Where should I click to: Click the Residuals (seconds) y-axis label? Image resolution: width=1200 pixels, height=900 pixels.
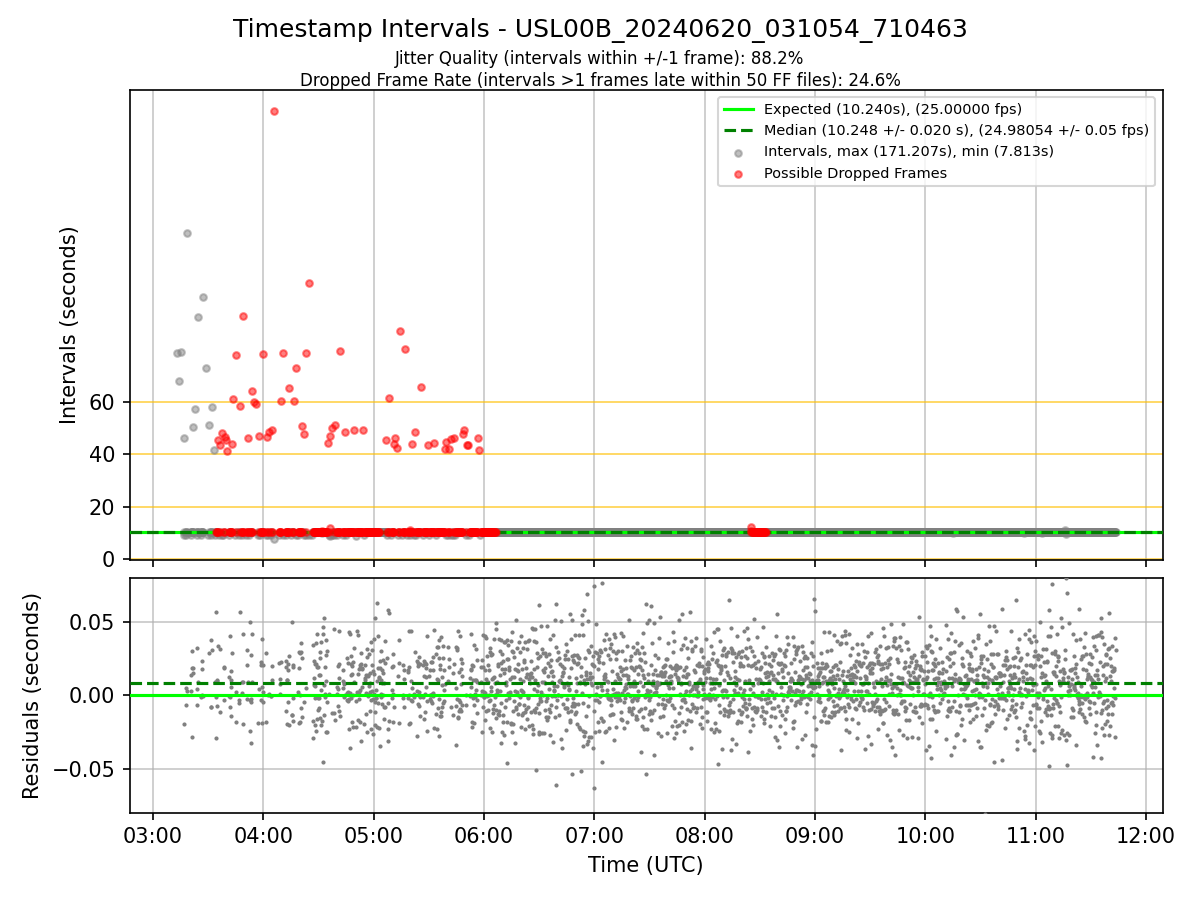coord(32,696)
